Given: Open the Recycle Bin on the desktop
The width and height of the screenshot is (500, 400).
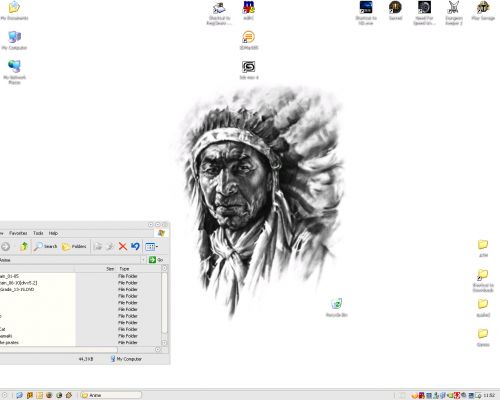Looking at the screenshot, I should 337,307.
